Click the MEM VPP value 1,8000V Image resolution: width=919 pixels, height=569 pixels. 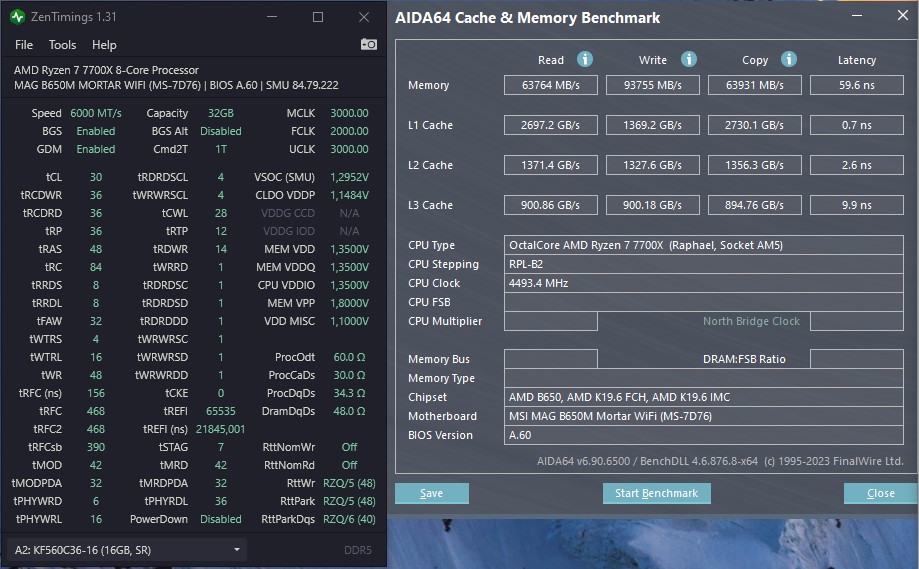(x=349, y=303)
